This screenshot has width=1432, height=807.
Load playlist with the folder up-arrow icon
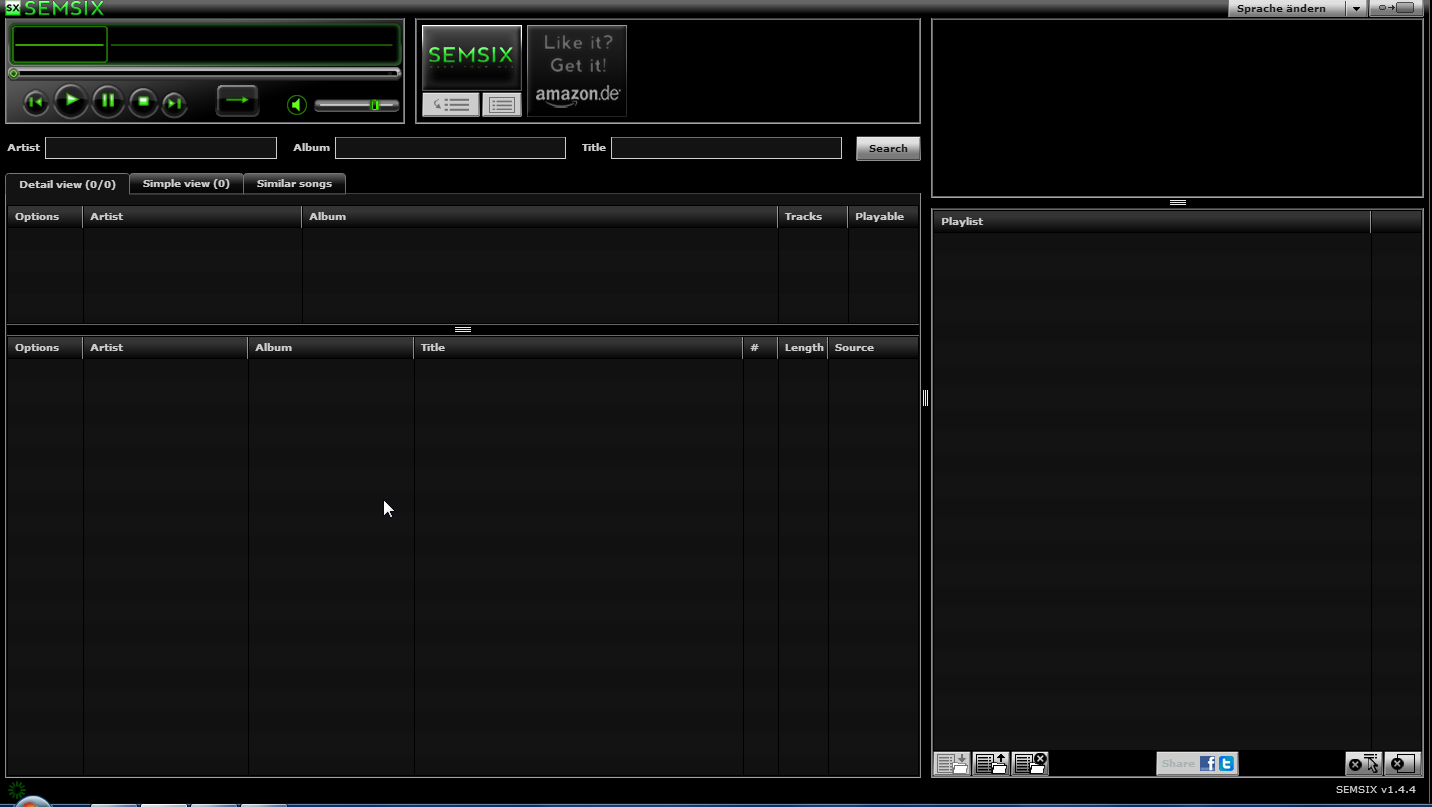[x=991, y=763]
